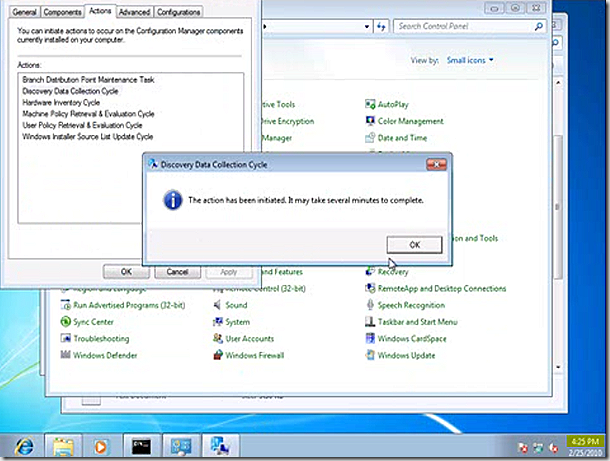Image resolution: width=610 pixels, height=461 pixels.
Task: Click the Color Management icon
Action: 370,121
